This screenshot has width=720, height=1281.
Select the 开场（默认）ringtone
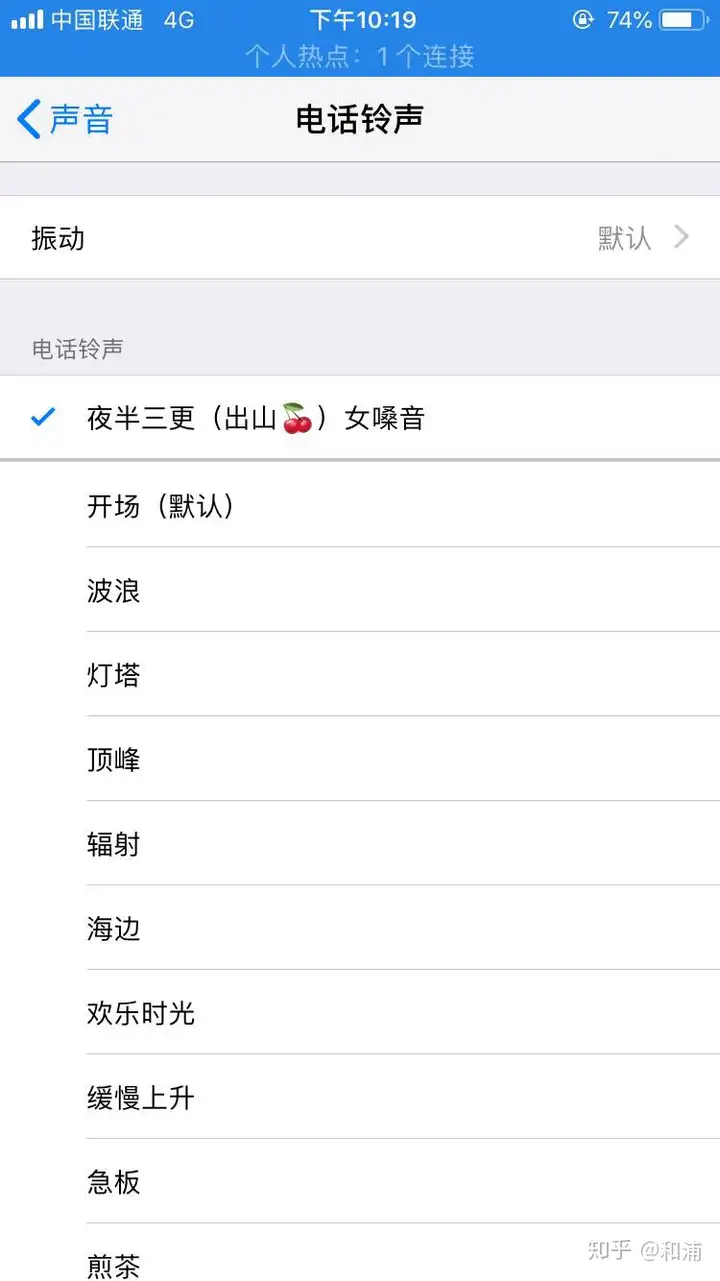[161, 507]
